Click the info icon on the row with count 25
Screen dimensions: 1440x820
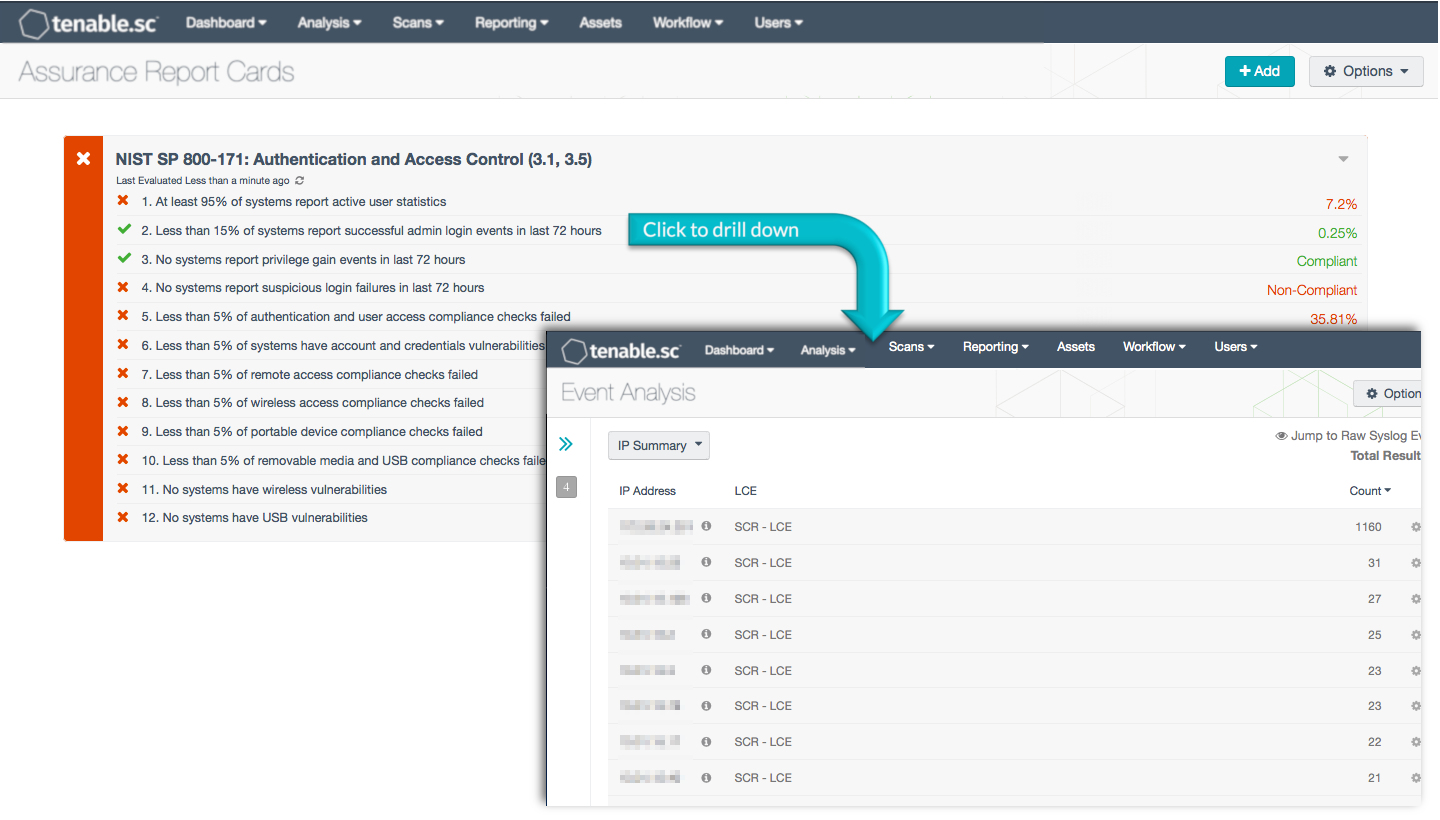click(x=706, y=634)
